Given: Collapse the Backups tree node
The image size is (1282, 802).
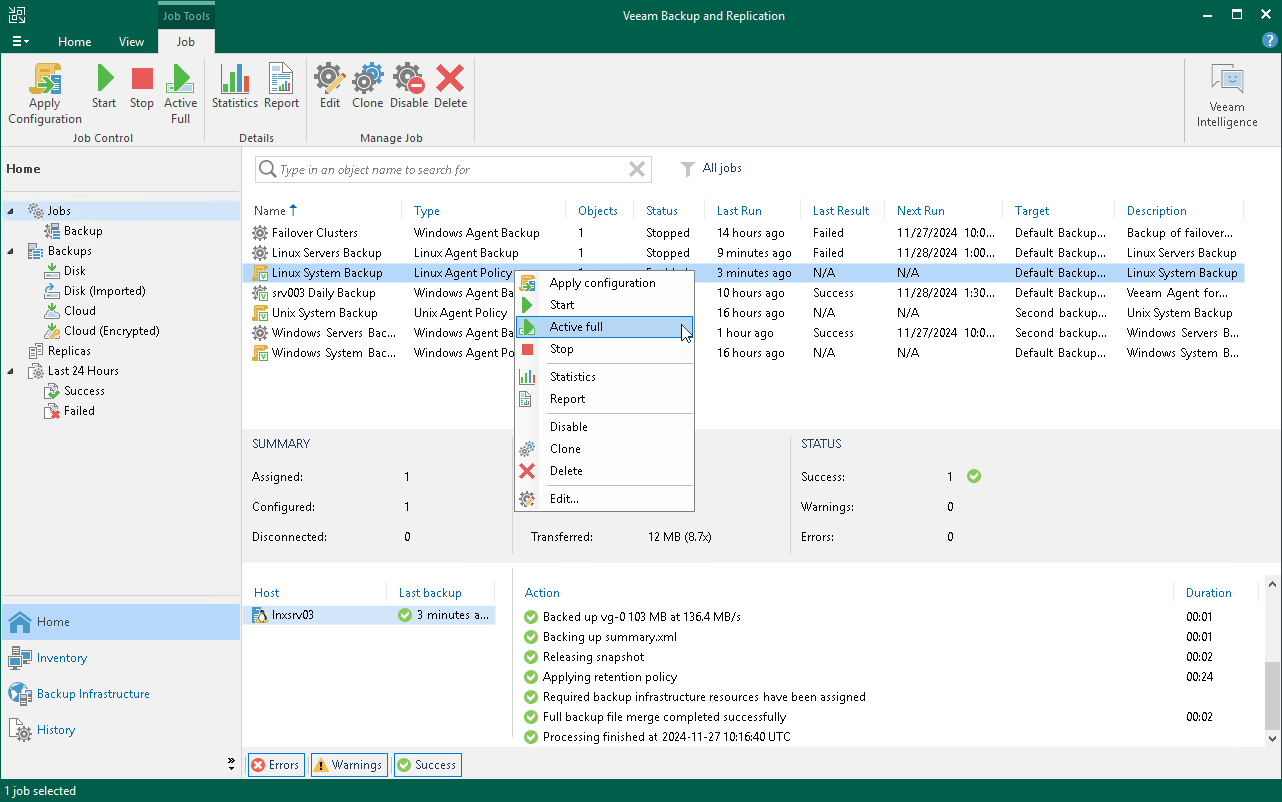Looking at the screenshot, I should pyautogui.click(x=12, y=251).
